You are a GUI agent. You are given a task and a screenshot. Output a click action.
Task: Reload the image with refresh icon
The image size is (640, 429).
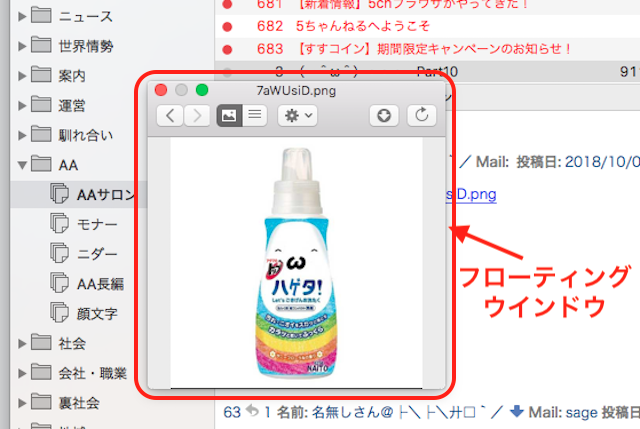[422, 116]
